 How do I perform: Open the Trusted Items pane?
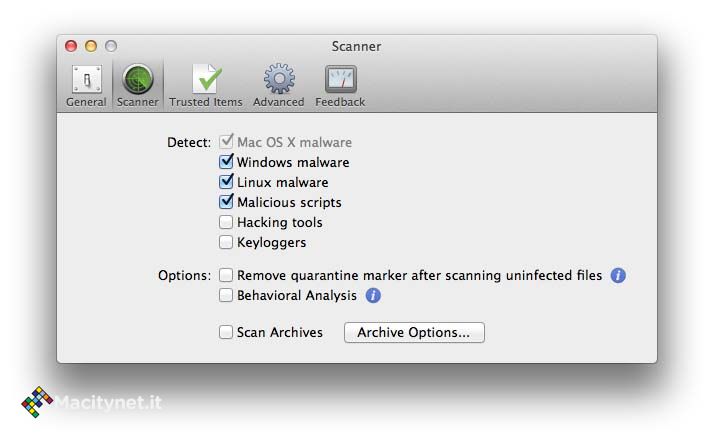click(x=206, y=86)
